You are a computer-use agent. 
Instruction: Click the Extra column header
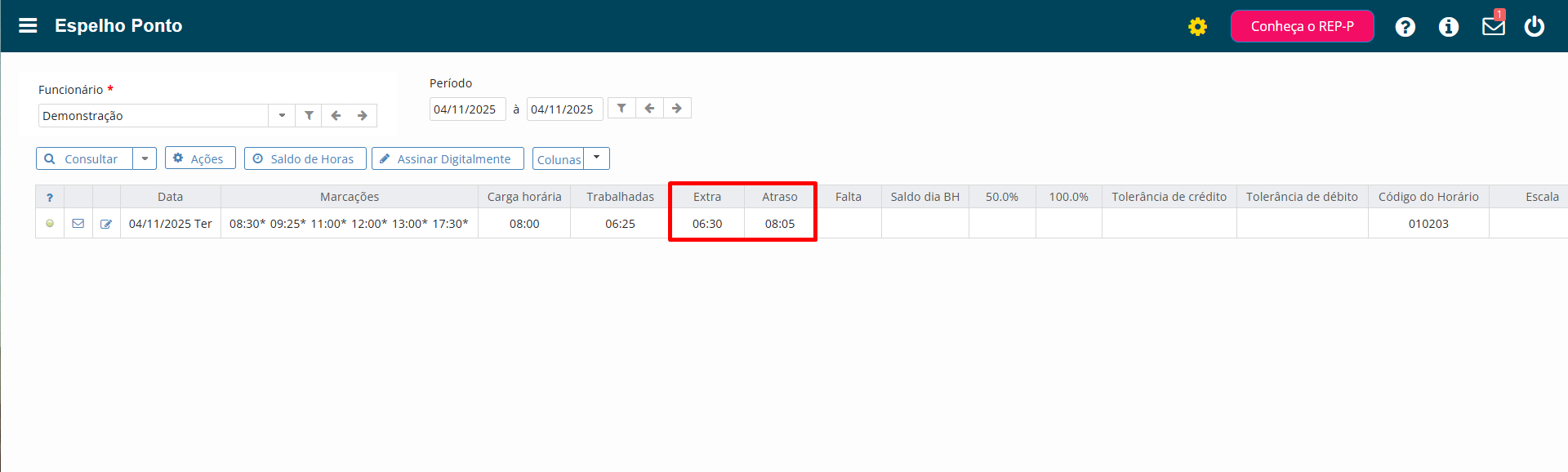pos(707,197)
